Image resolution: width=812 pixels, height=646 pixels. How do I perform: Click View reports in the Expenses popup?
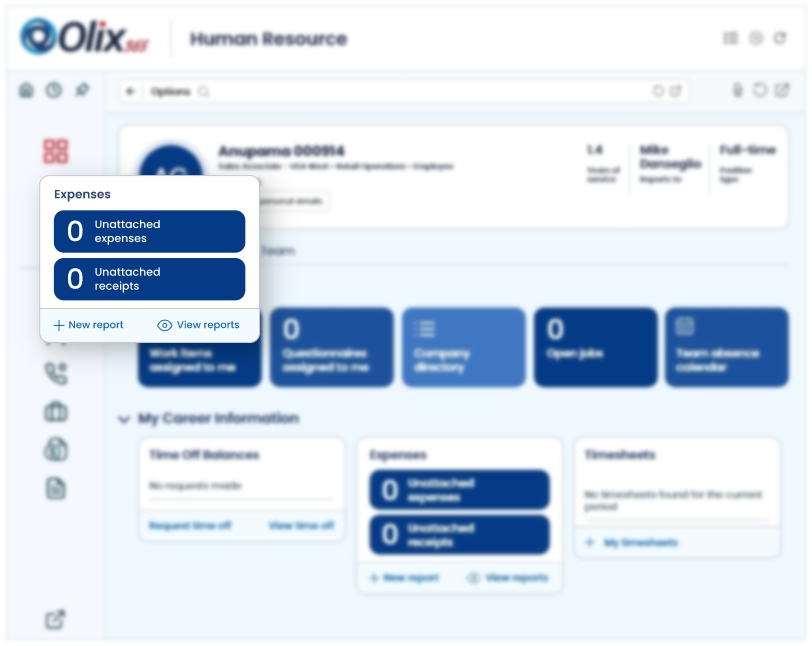tap(199, 325)
